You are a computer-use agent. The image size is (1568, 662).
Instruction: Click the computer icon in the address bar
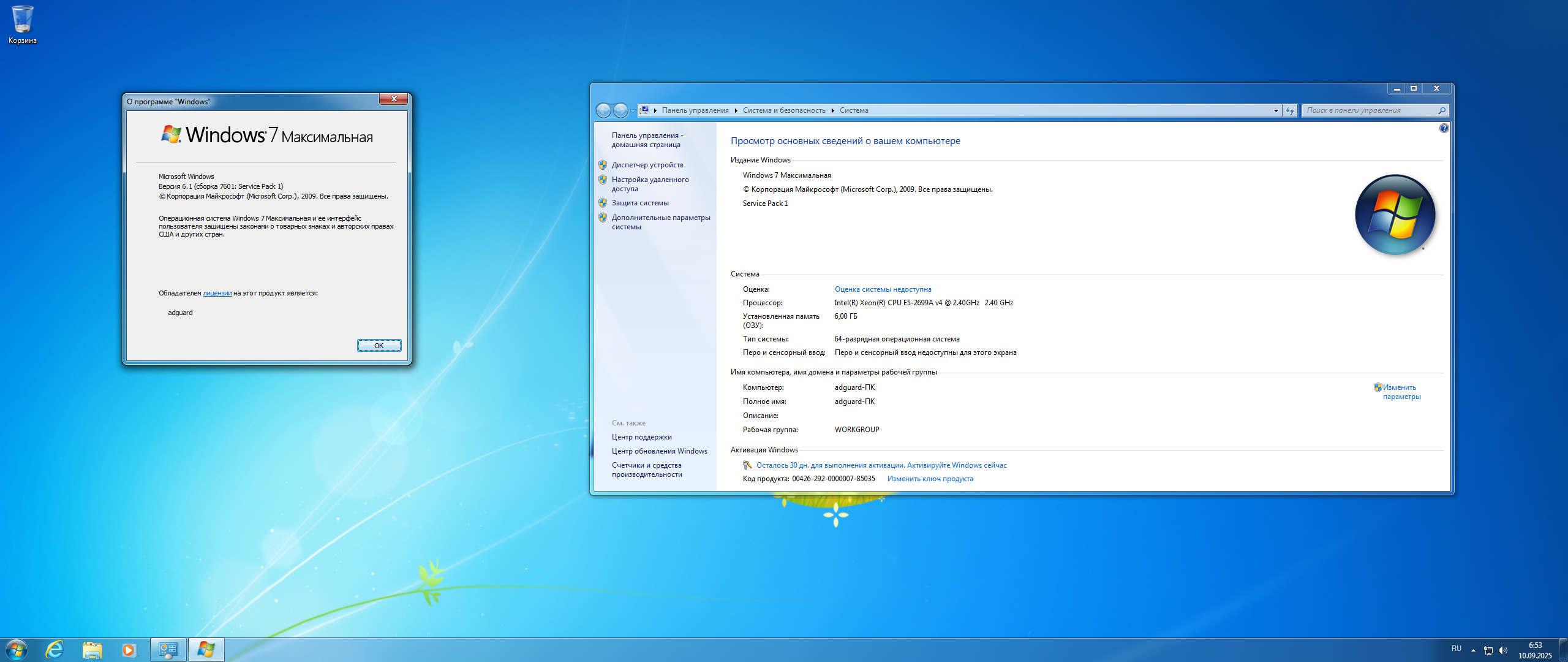click(x=644, y=110)
